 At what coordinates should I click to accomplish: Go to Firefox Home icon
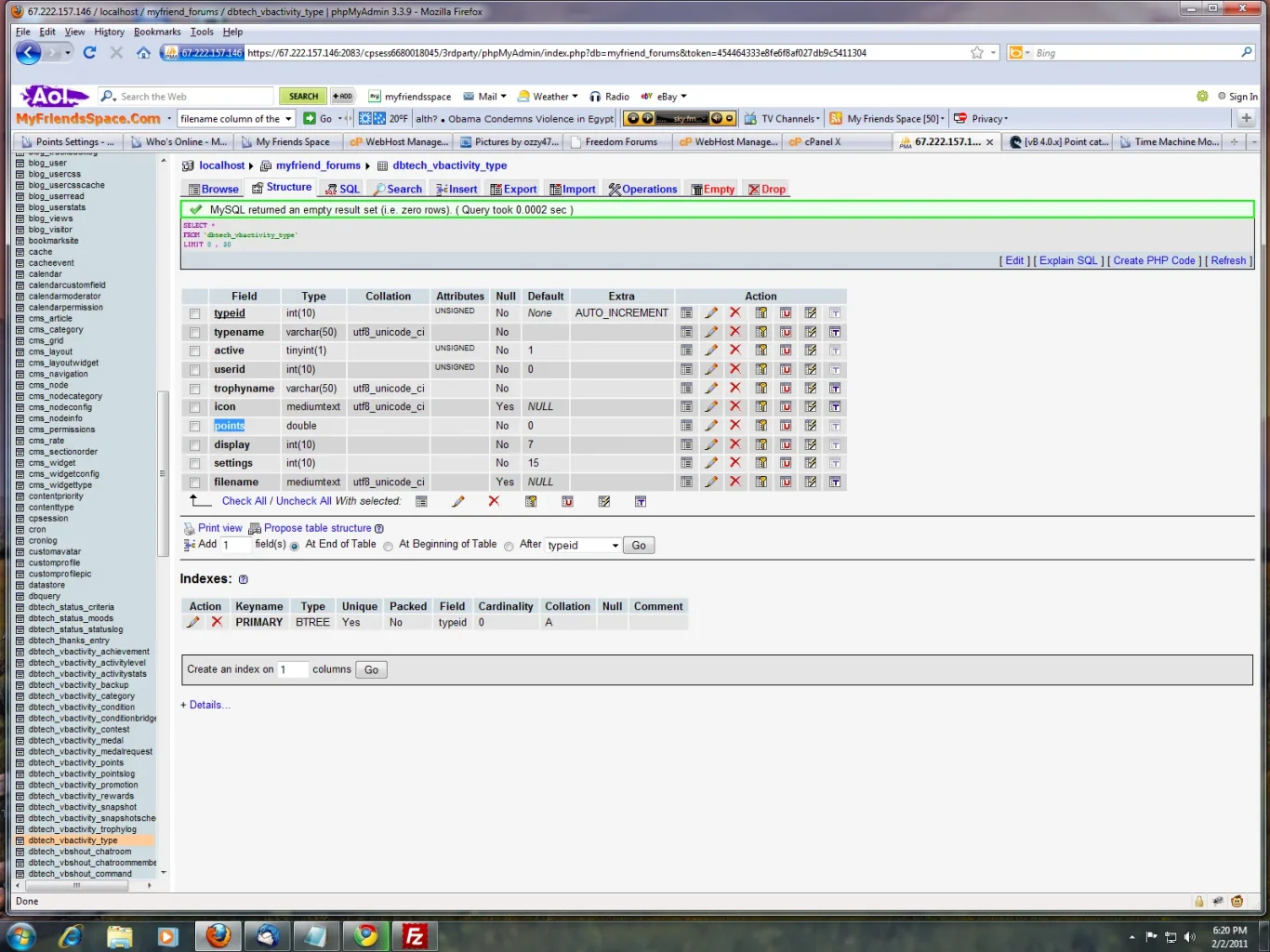pos(143,53)
